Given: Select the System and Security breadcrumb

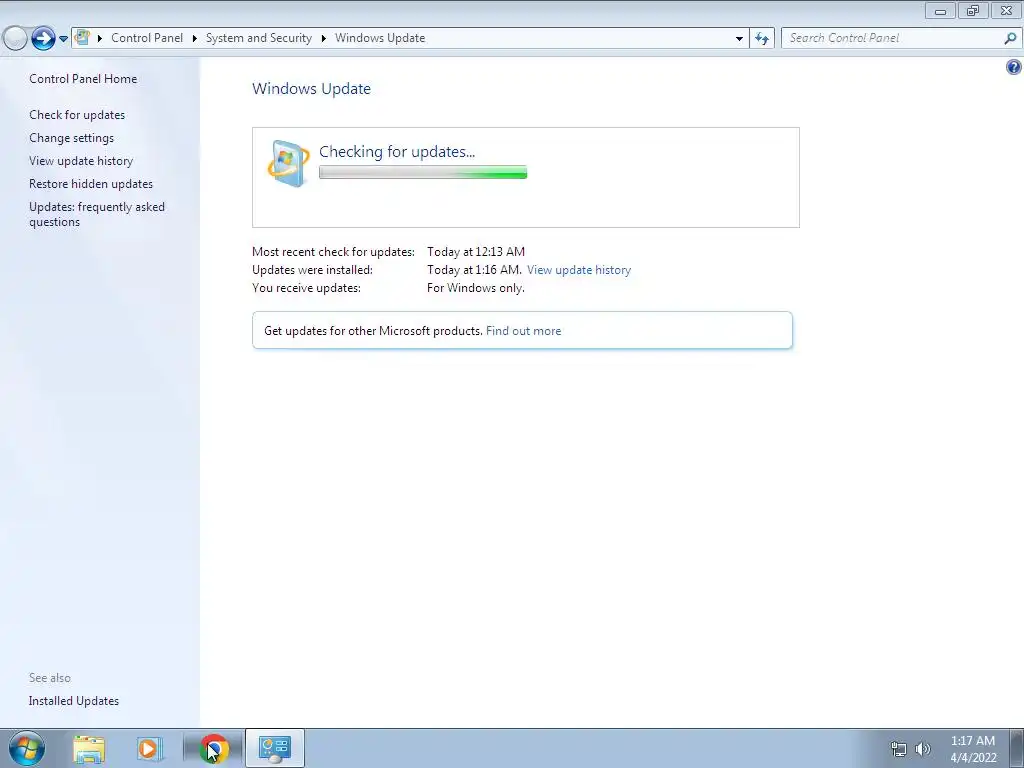Looking at the screenshot, I should [259, 38].
